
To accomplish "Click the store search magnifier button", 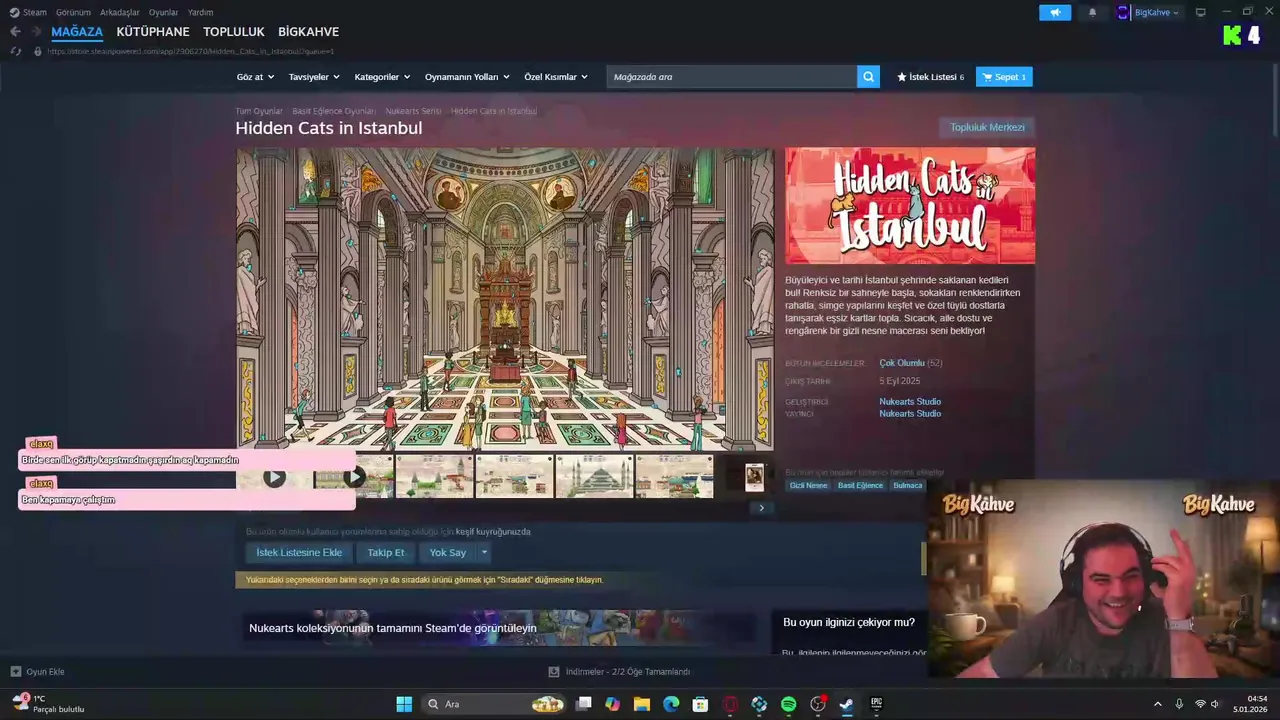I will click(869, 77).
